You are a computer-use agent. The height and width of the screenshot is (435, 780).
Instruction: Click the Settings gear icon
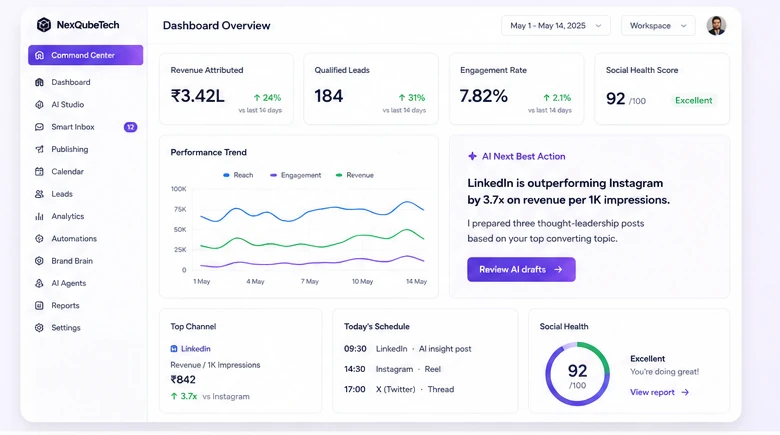39,327
